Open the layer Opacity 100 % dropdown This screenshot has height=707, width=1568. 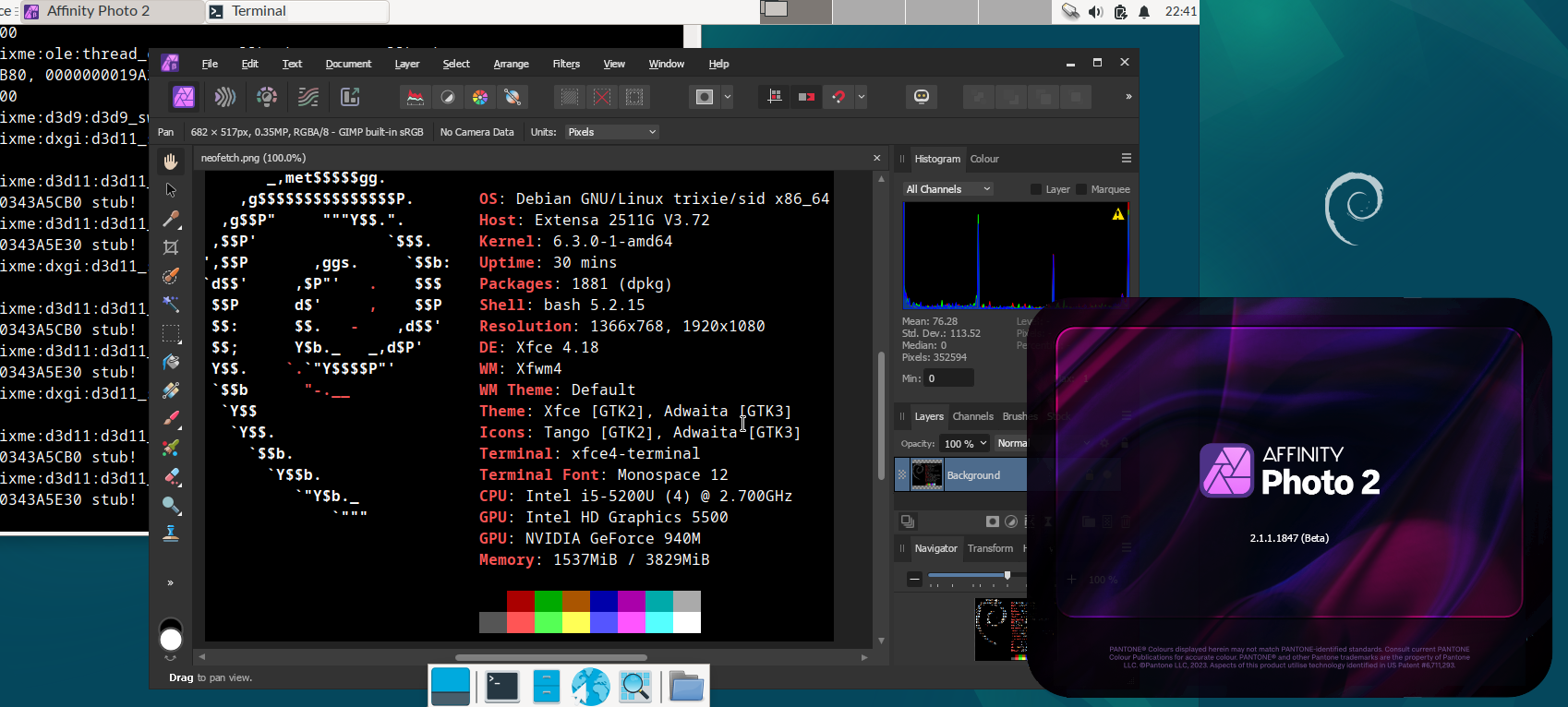click(966, 444)
